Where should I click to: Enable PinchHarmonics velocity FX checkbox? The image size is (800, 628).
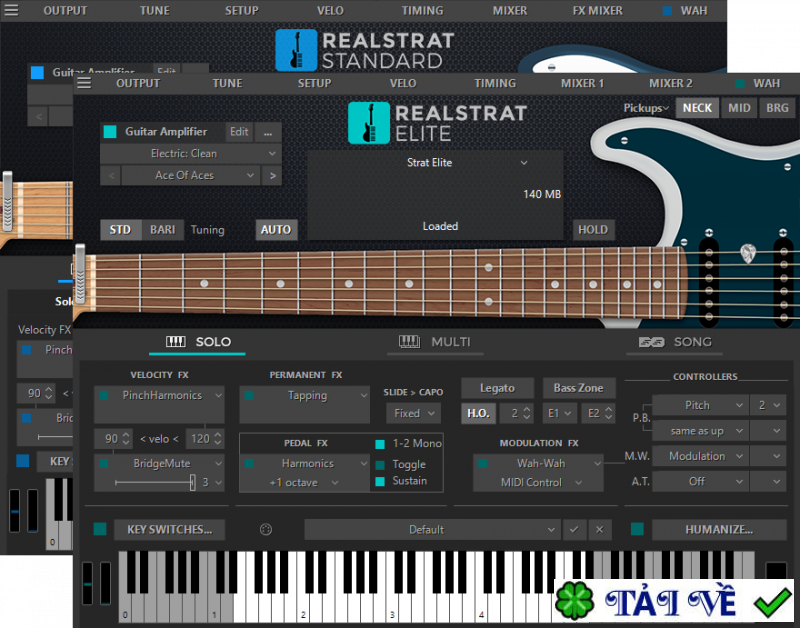(104, 395)
